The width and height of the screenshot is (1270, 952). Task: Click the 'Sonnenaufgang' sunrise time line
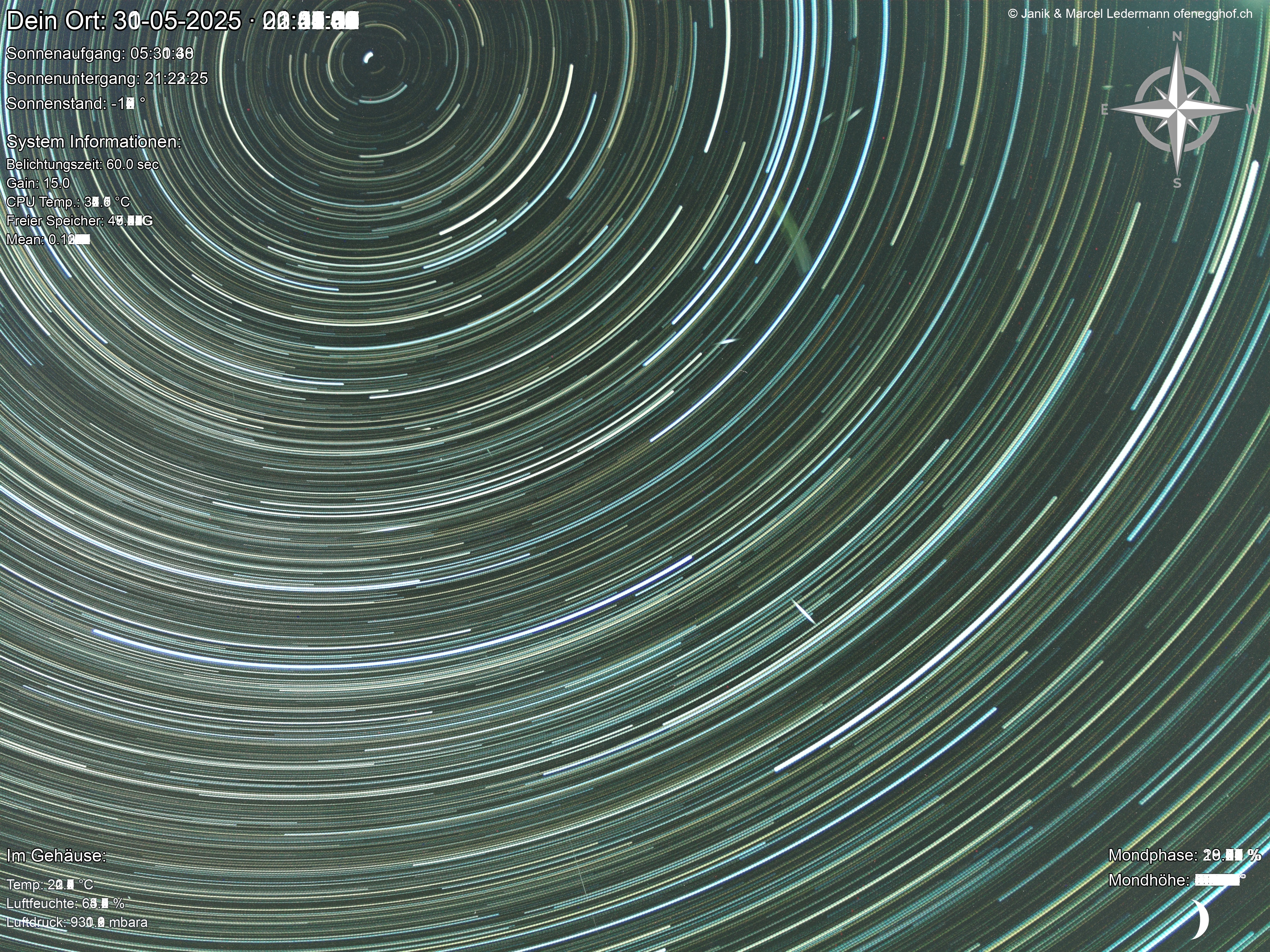(99, 54)
